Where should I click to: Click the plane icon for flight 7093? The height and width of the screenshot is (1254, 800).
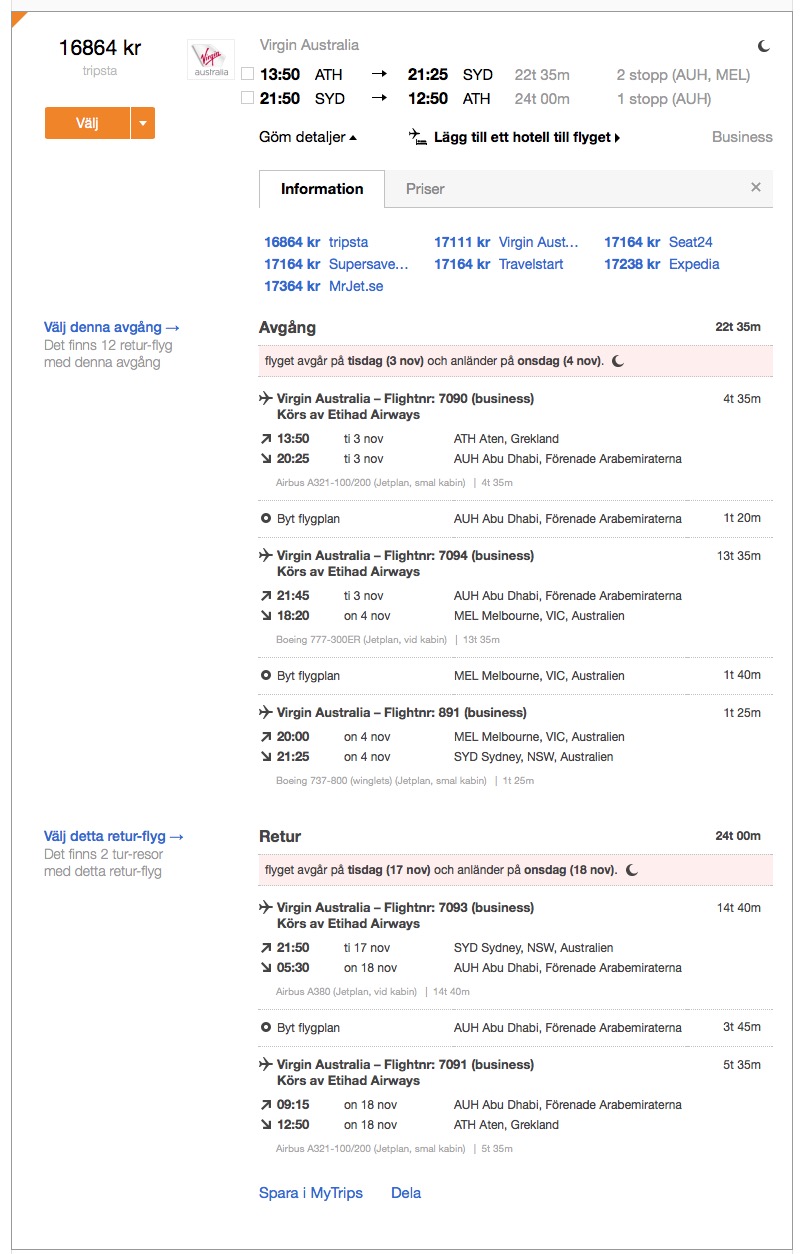coord(265,907)
